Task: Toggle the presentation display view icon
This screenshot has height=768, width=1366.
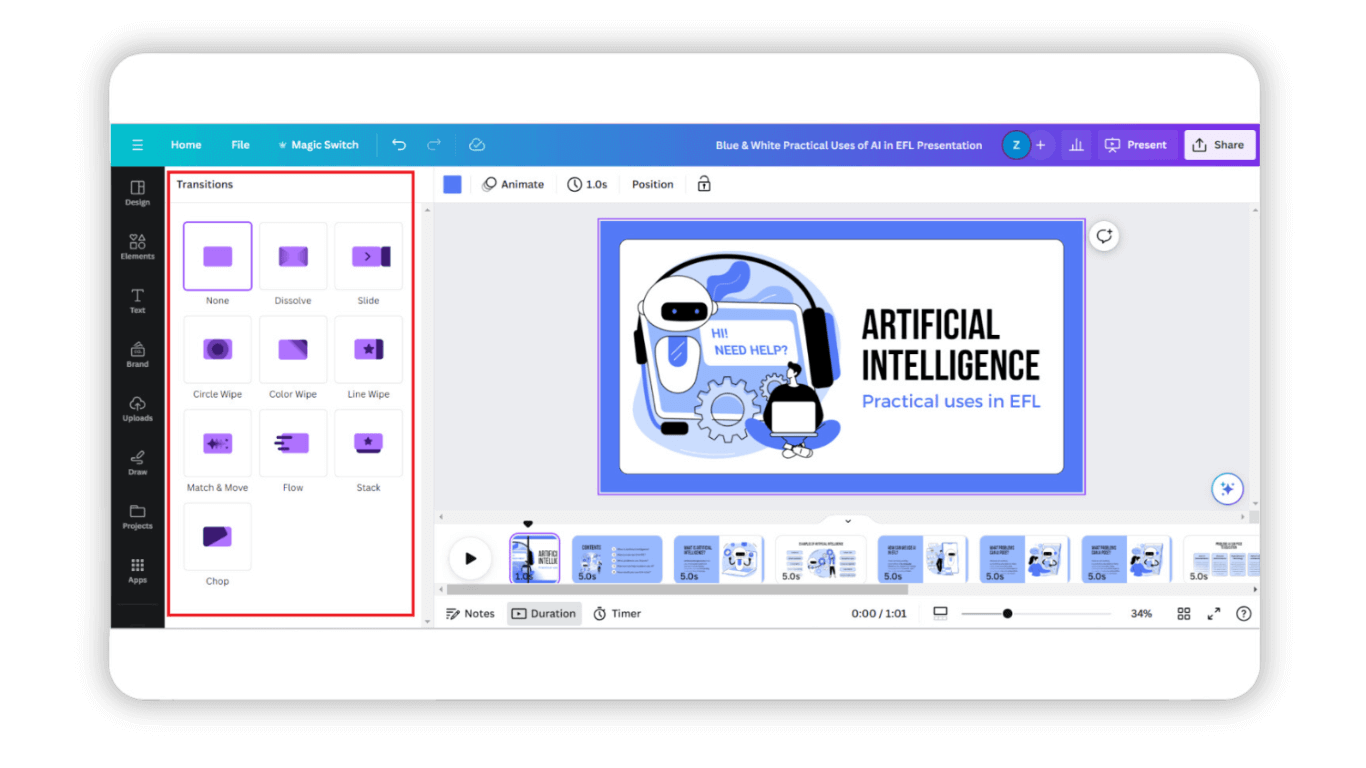Action: point(940,613)
